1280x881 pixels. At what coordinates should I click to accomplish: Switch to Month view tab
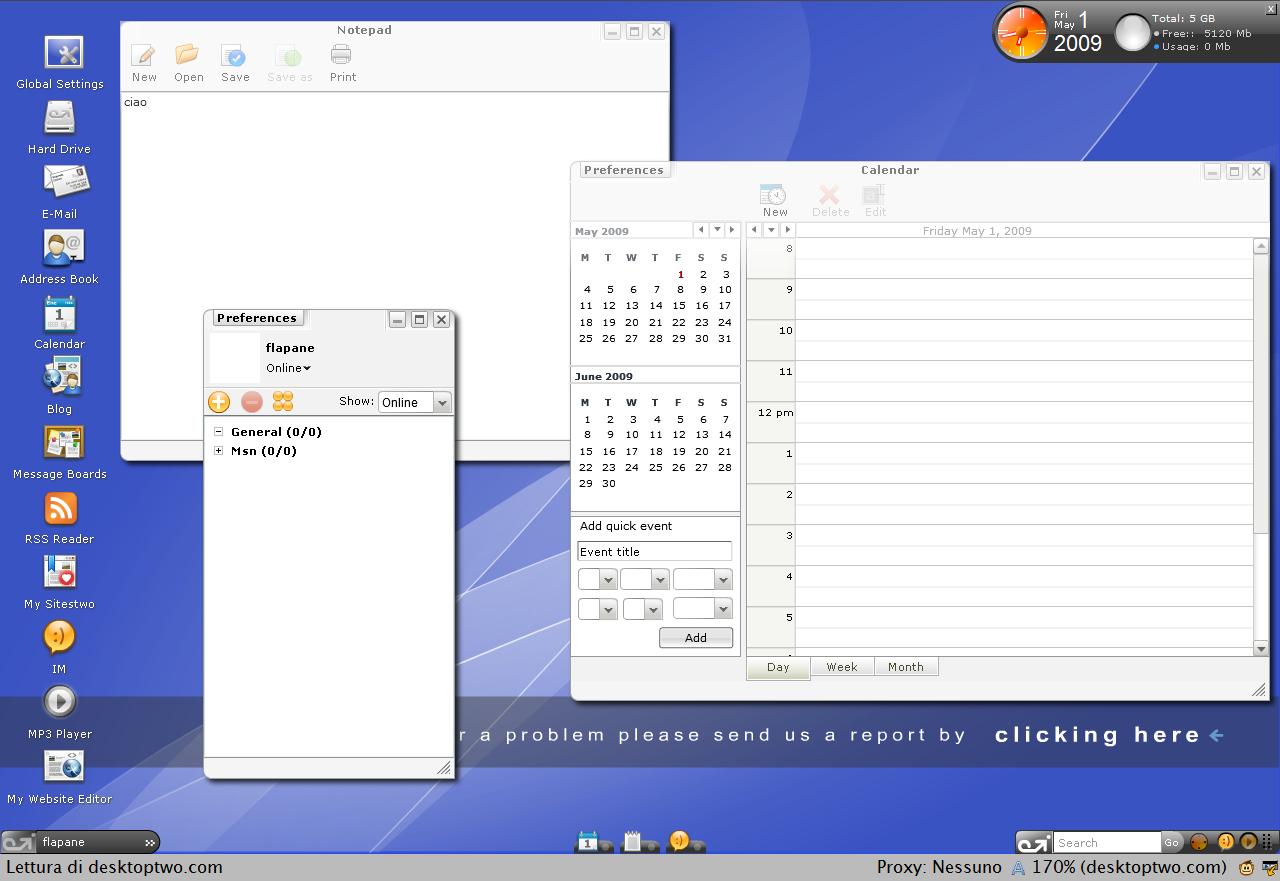[x=906, y=667]
